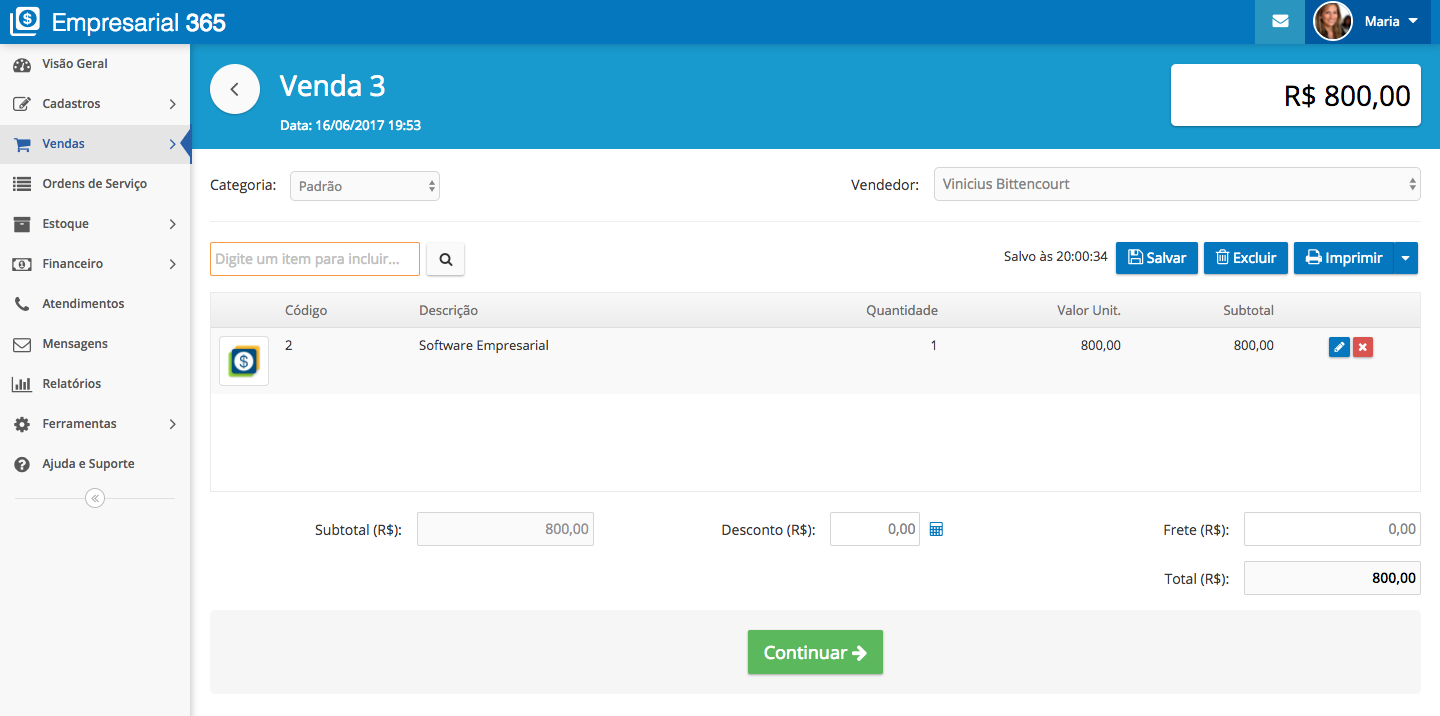Collapse the sidebar with double-chevron icon

[x=95, y=498]
